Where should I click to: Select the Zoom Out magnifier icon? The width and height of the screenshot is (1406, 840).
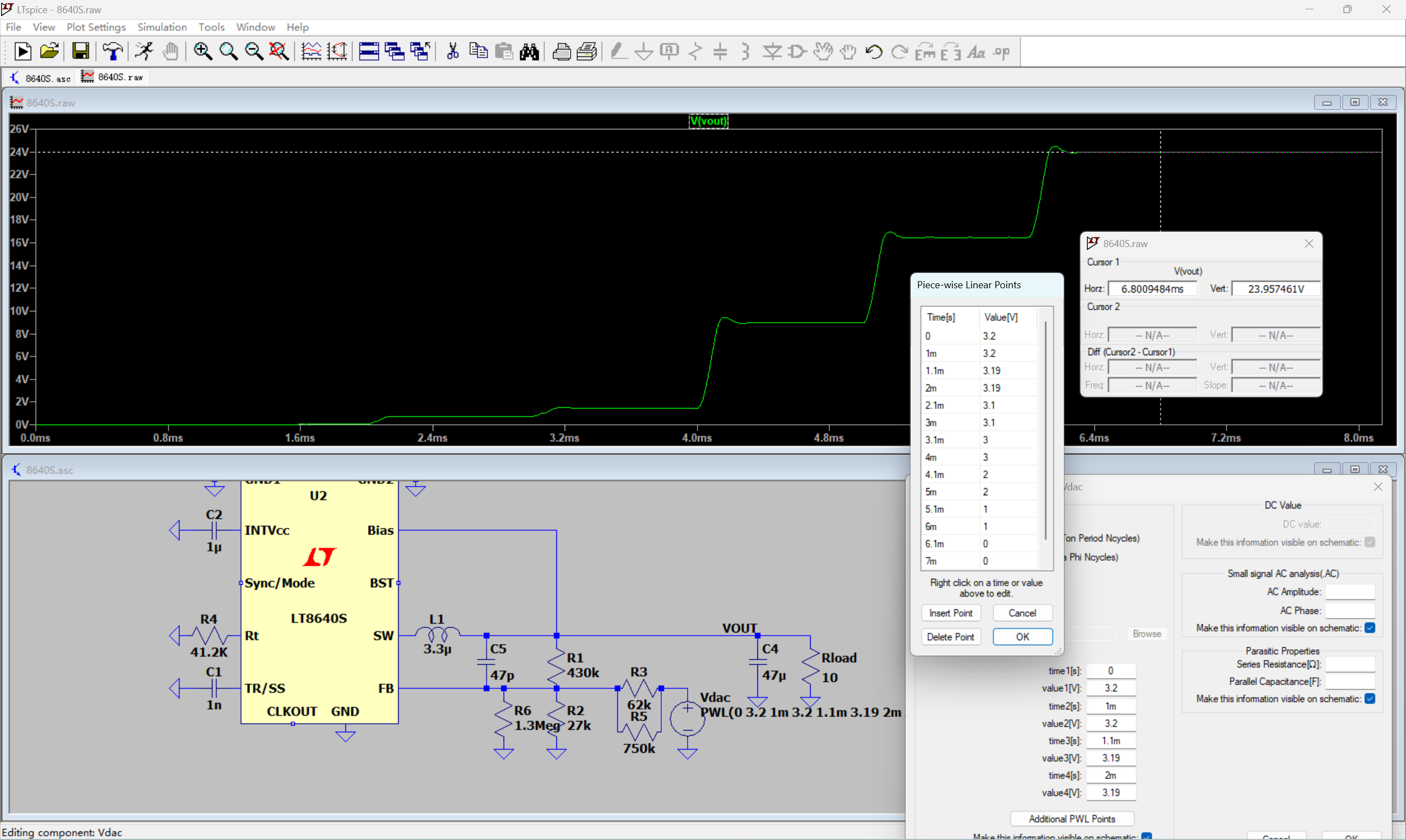pyautogui.click(x=254, y=52)
